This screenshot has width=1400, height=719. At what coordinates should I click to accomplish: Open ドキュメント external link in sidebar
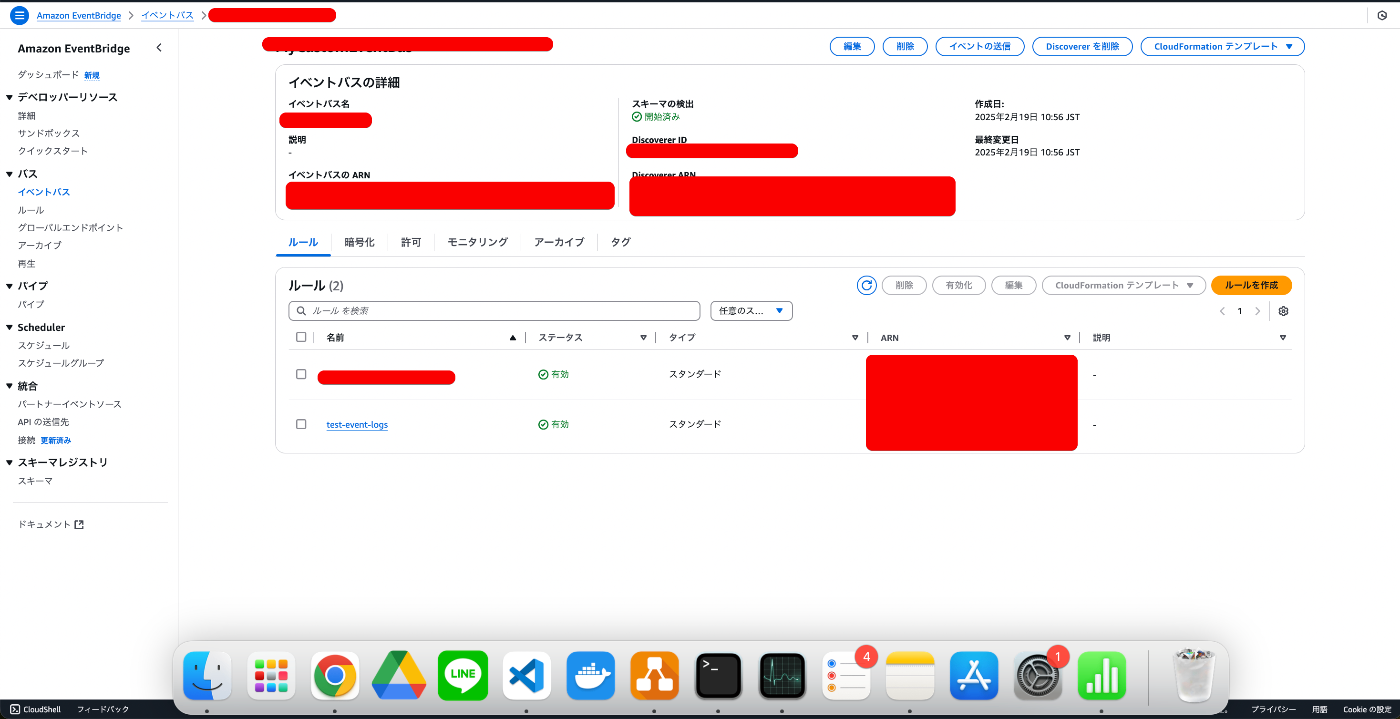pos(51,524)
